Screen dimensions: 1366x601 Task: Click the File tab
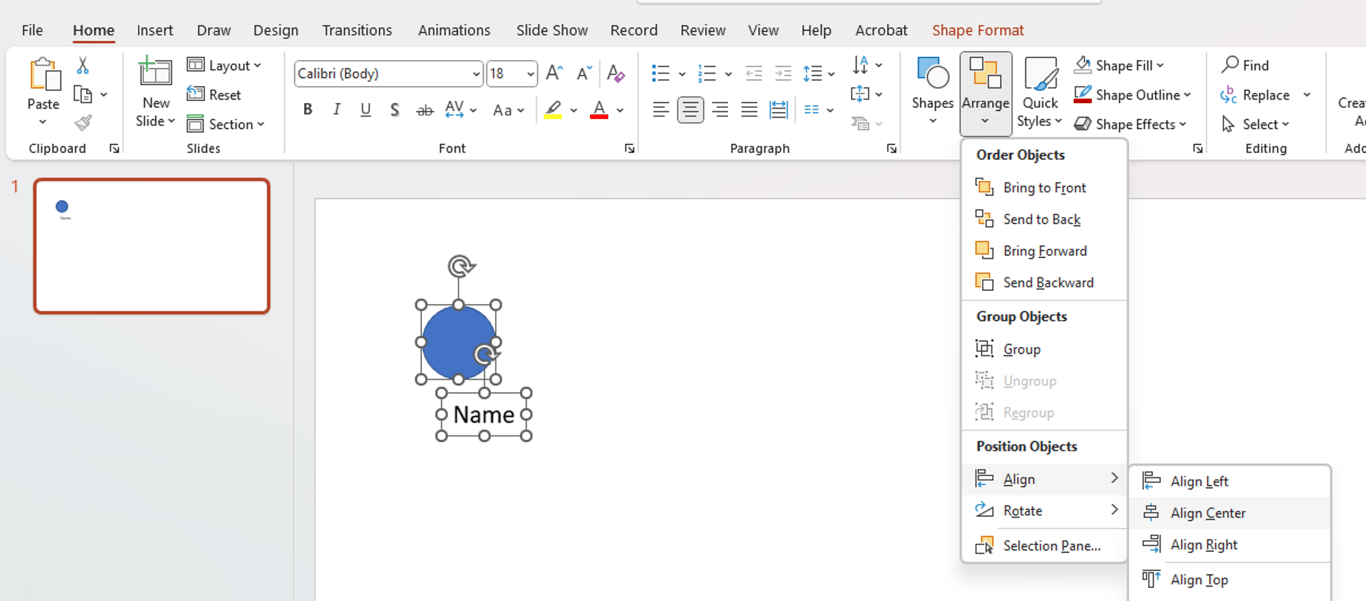[32, 30]
